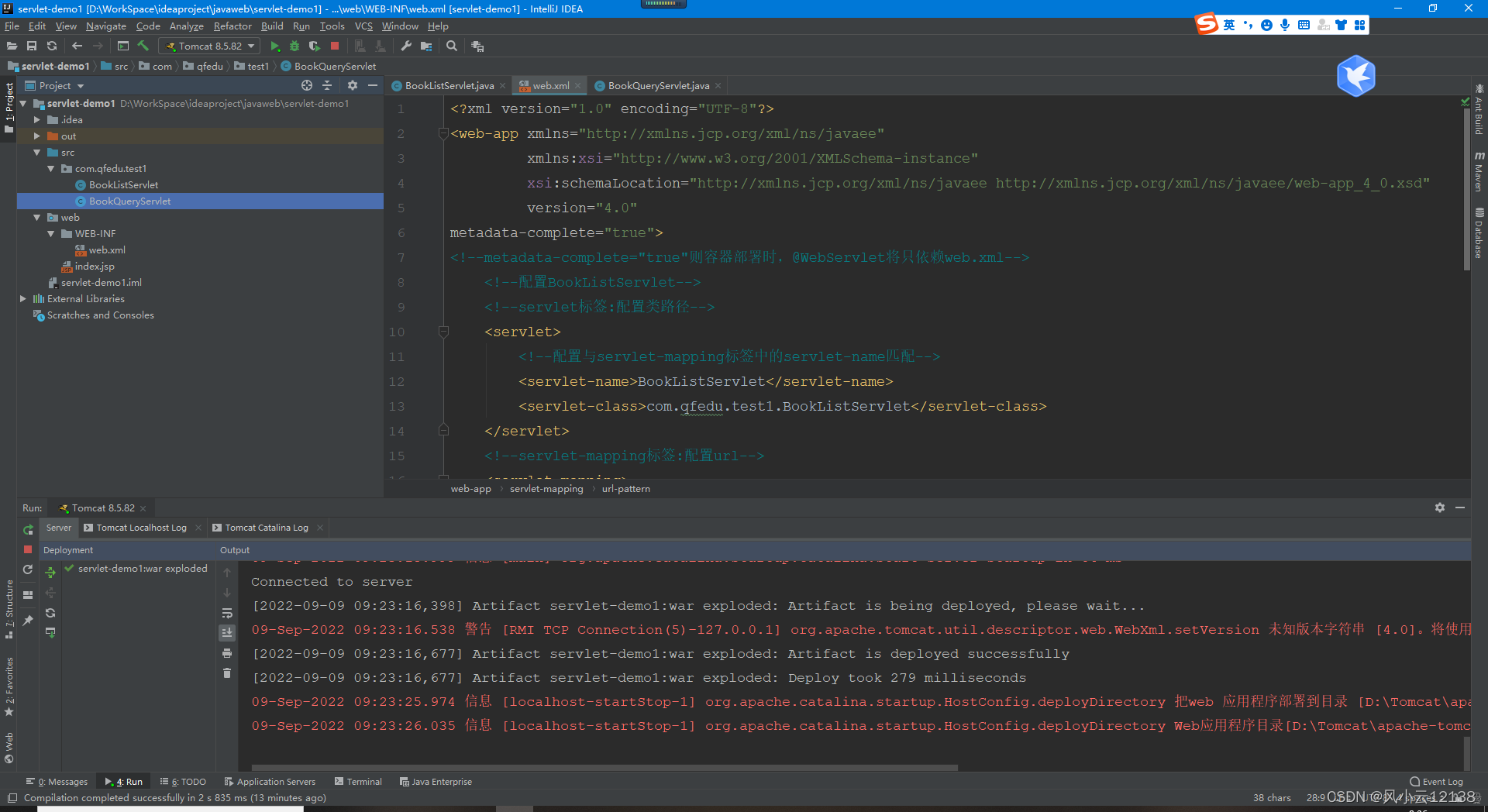Toggle scroll to end in console
This screenshot has width=1488, height=812.
click(x=227, y=633)
